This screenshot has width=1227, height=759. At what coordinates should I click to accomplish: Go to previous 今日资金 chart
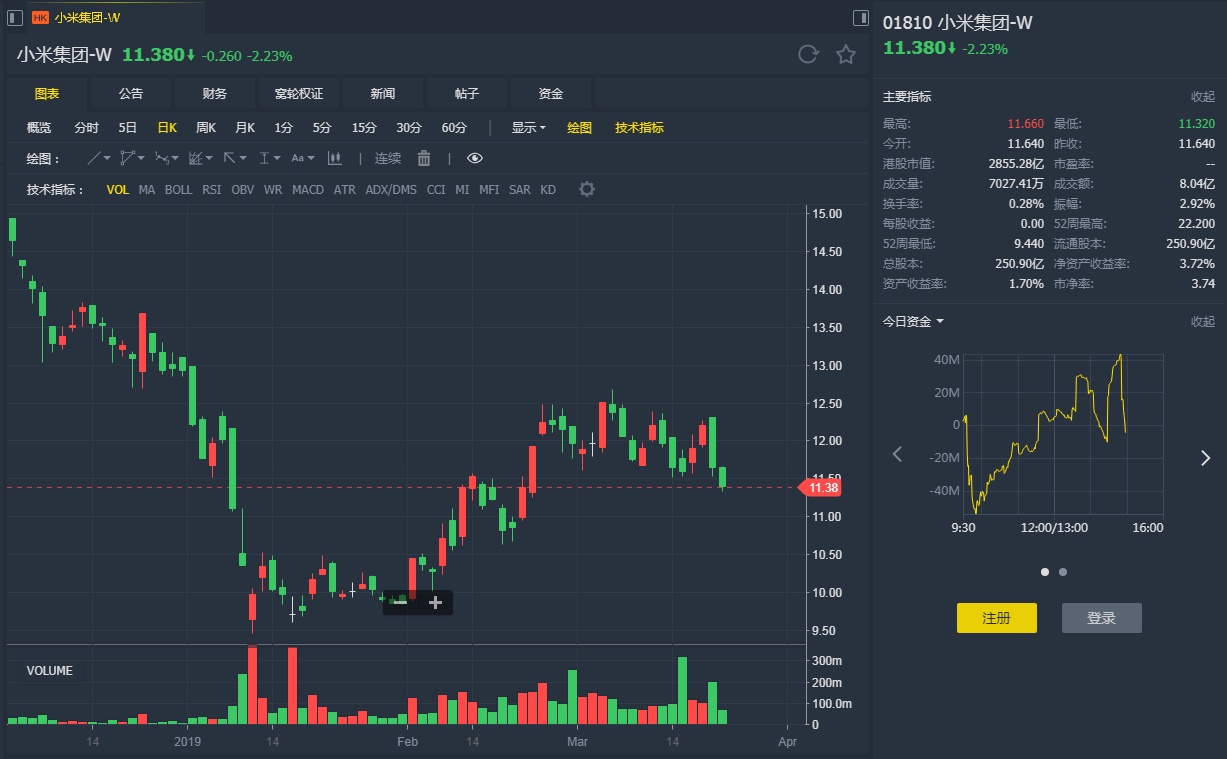897,455
